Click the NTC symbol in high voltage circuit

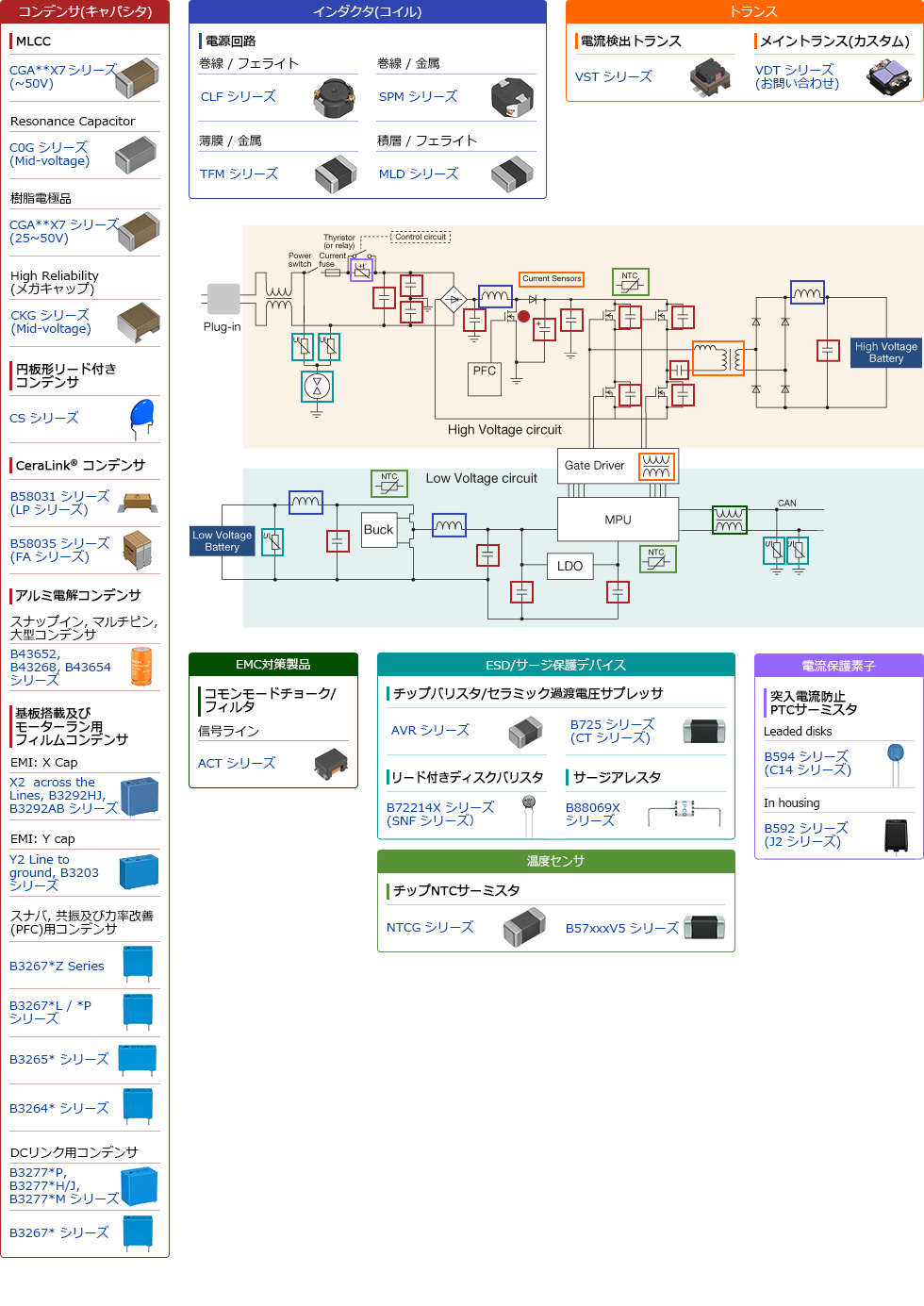click(x=630, y=282)
